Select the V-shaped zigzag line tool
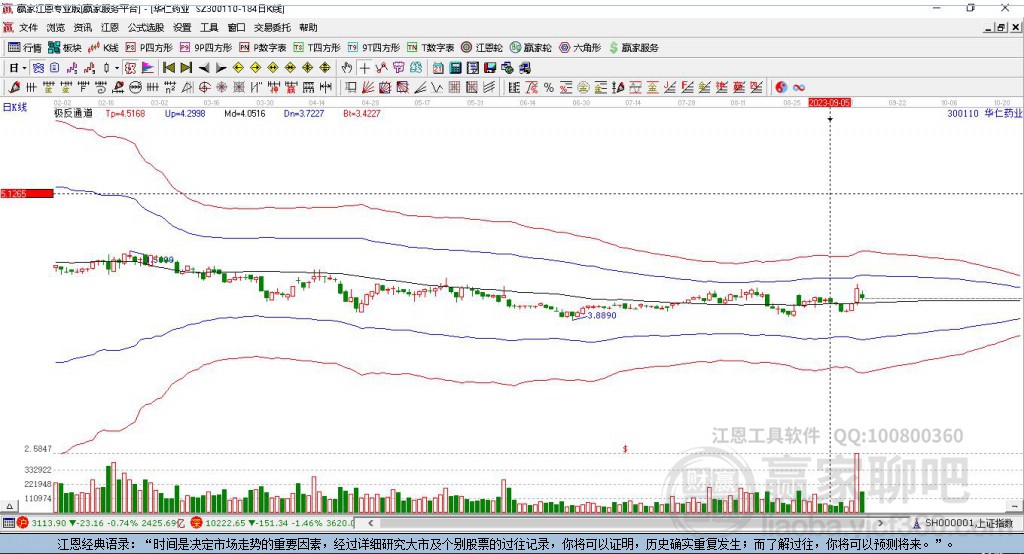The image size is (1024, 554). (437, 88)
